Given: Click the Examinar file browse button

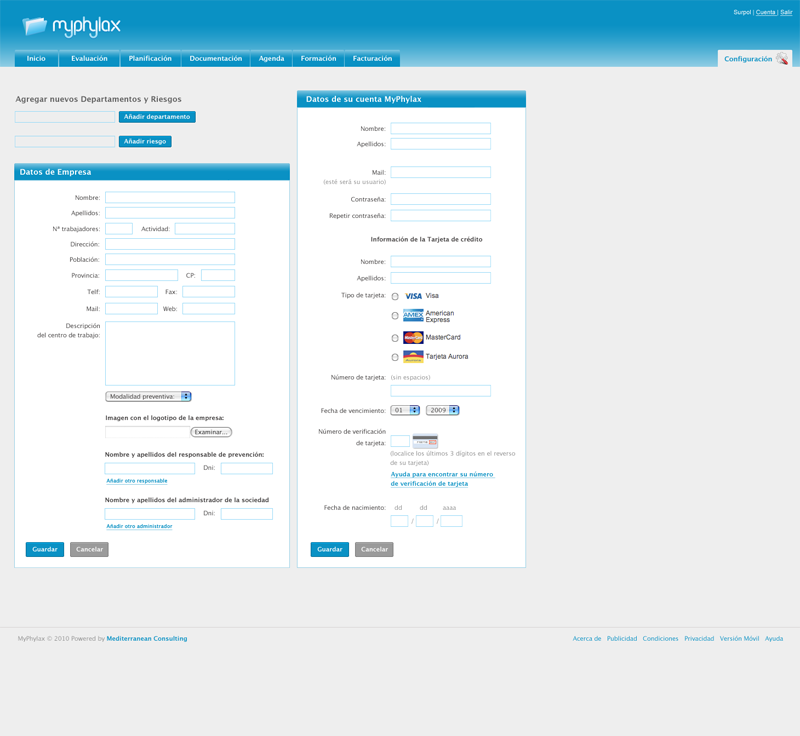Looking at the screenshot, I should click(x=211, y=432).
